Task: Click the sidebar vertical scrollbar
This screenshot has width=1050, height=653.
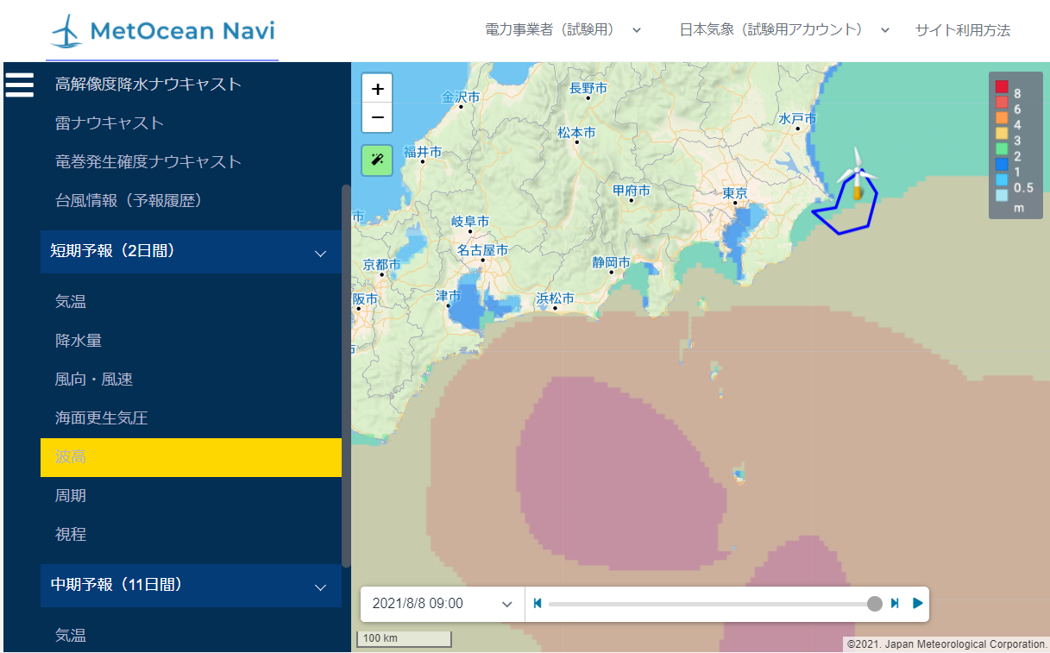Action: (x=346, y=376)
